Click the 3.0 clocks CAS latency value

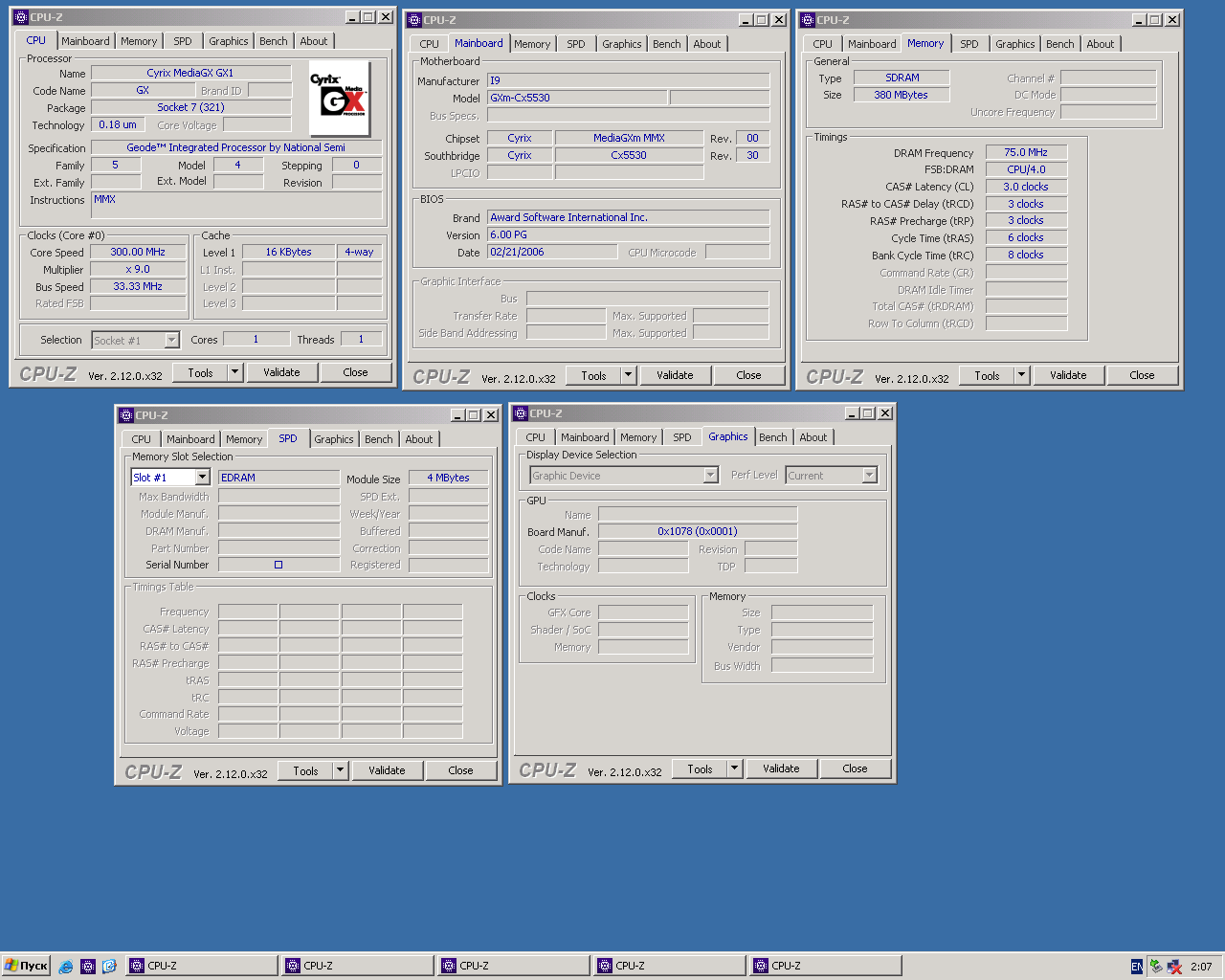coord(1026,187)
